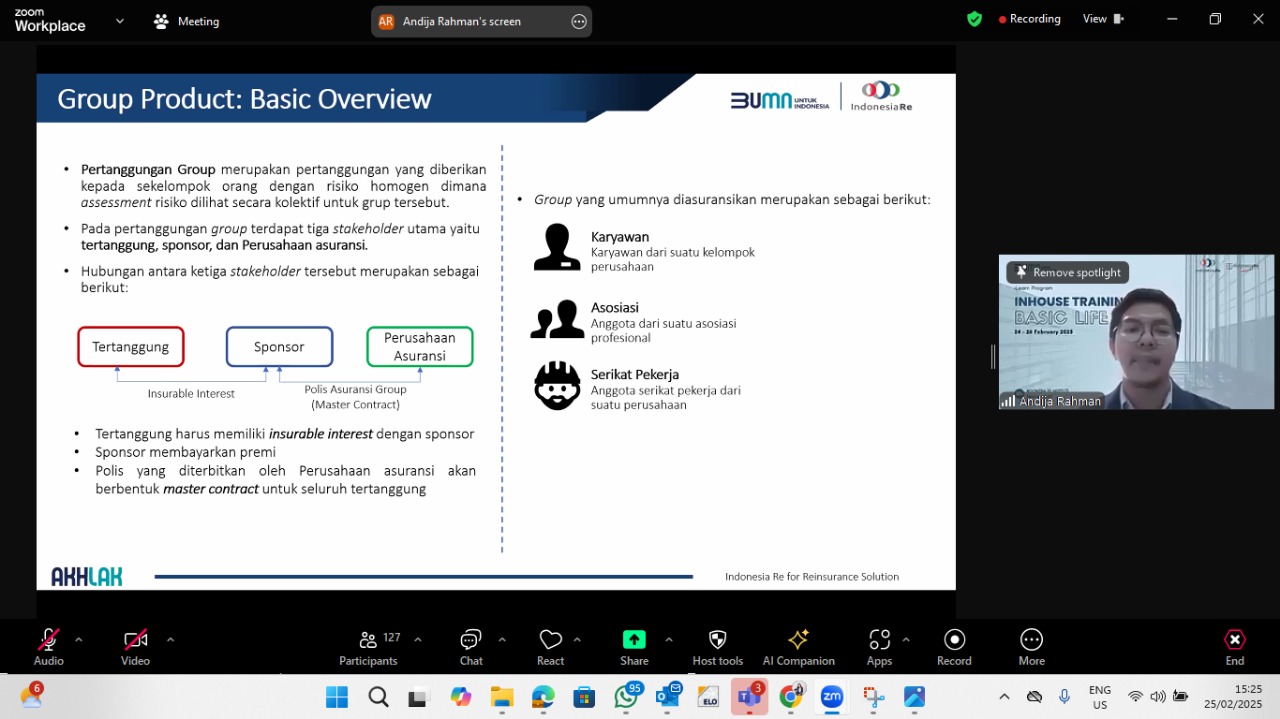Viewport: 1280px width, 719px height.
Task: Open the More options menu
Action: coord(1031,648)
